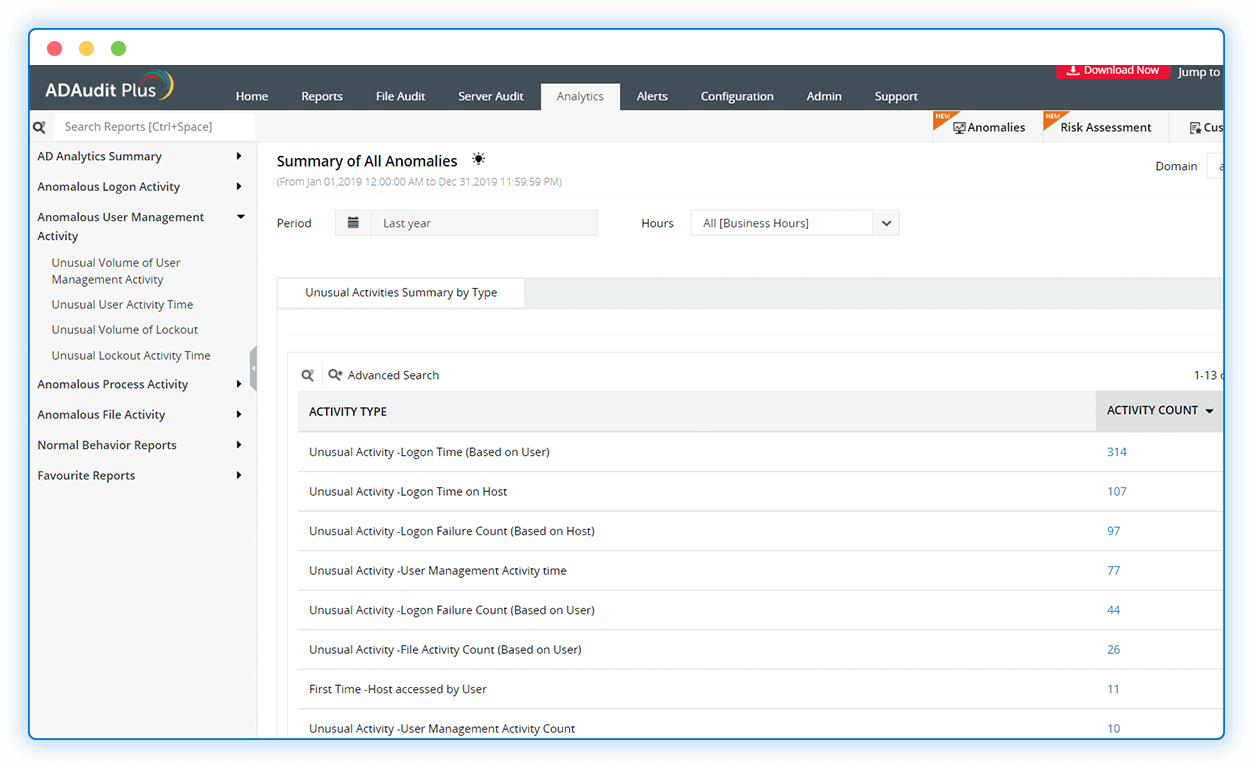Expand Anomalous File Activity arrow
Viewport: 1254px width, 766px height.
point(239,415)
